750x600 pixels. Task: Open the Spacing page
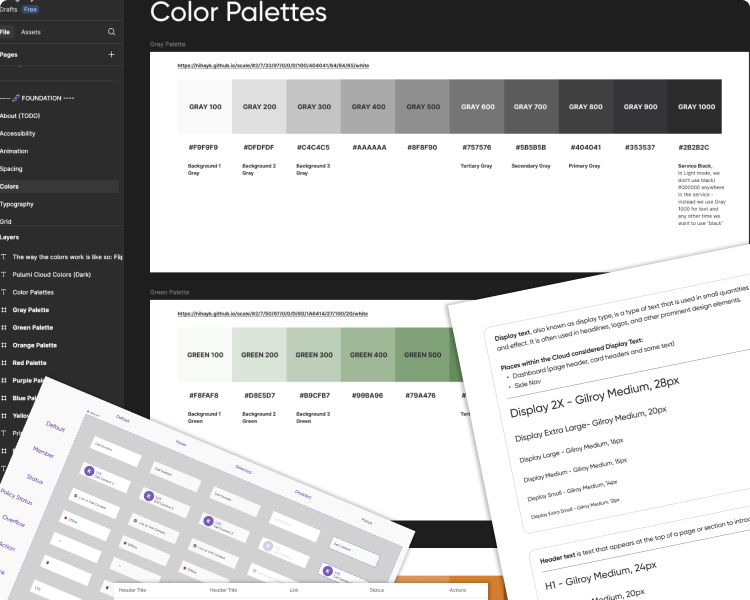tap(11, 169)
